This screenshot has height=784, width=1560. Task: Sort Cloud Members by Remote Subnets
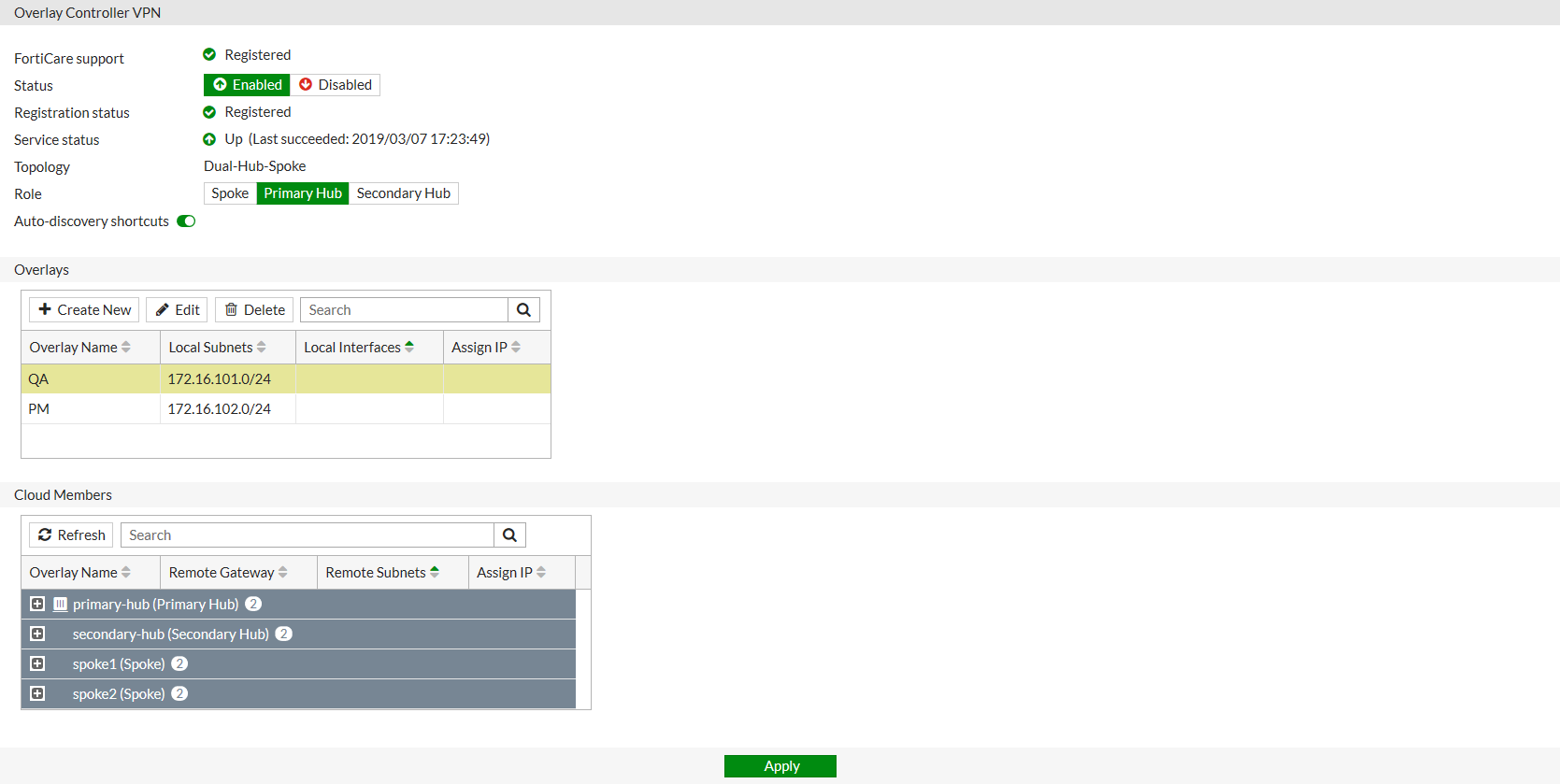[435, 572]
